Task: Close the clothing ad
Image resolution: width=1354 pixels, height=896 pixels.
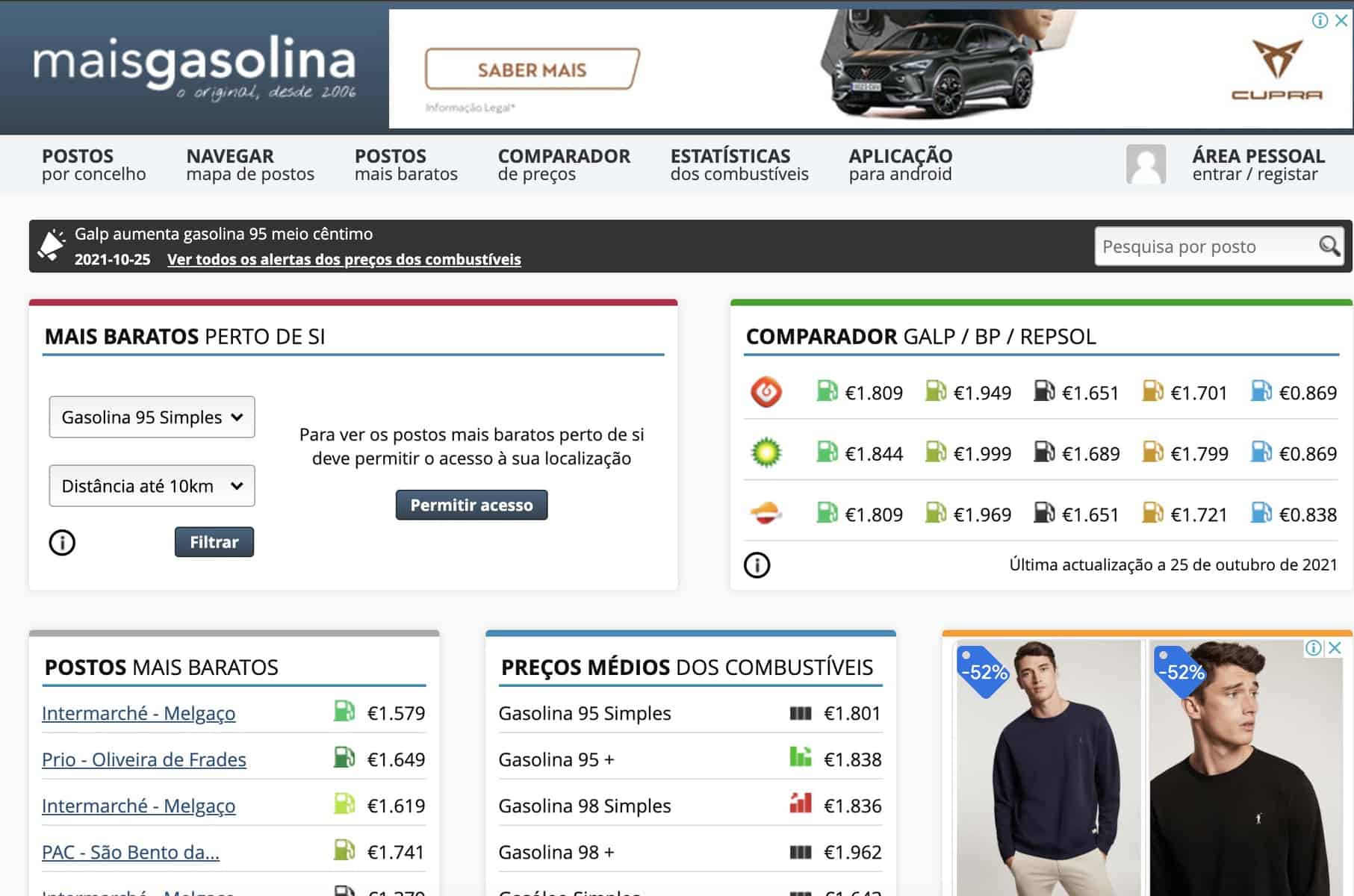Action: click(1335, 648)
